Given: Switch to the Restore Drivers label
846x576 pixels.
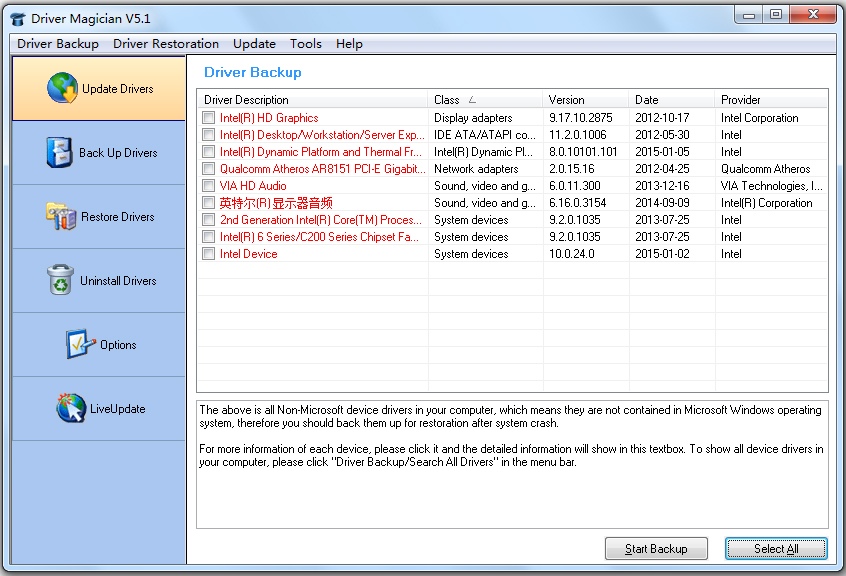Looking at the screenshot, I should point(118,217).
